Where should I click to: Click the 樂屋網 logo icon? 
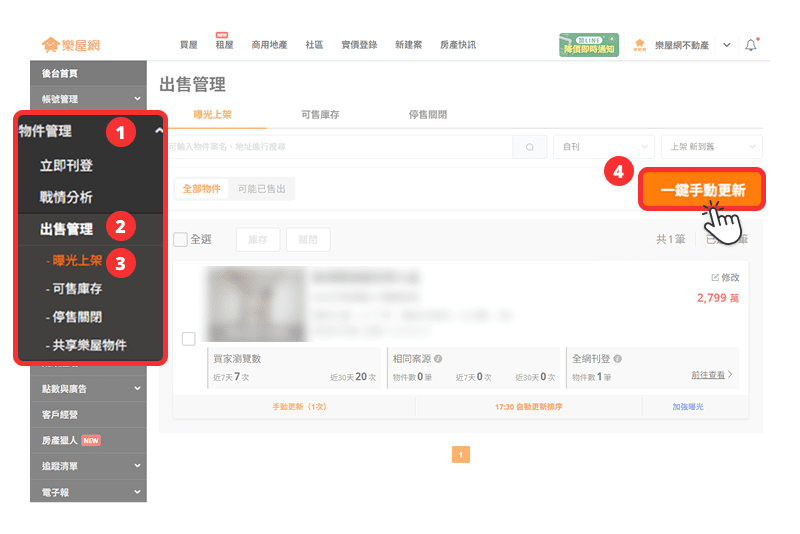coord(51,45)
